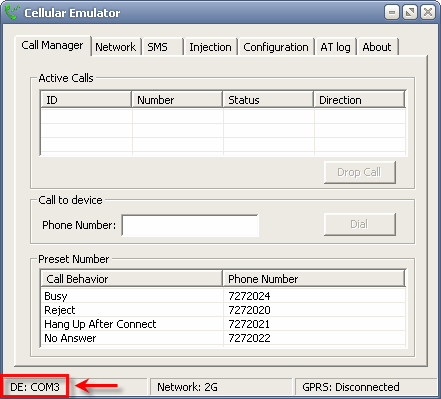Screen dimensions: 441x399
Task: Switch to the Call Manager tab
Action: (53, 45)
